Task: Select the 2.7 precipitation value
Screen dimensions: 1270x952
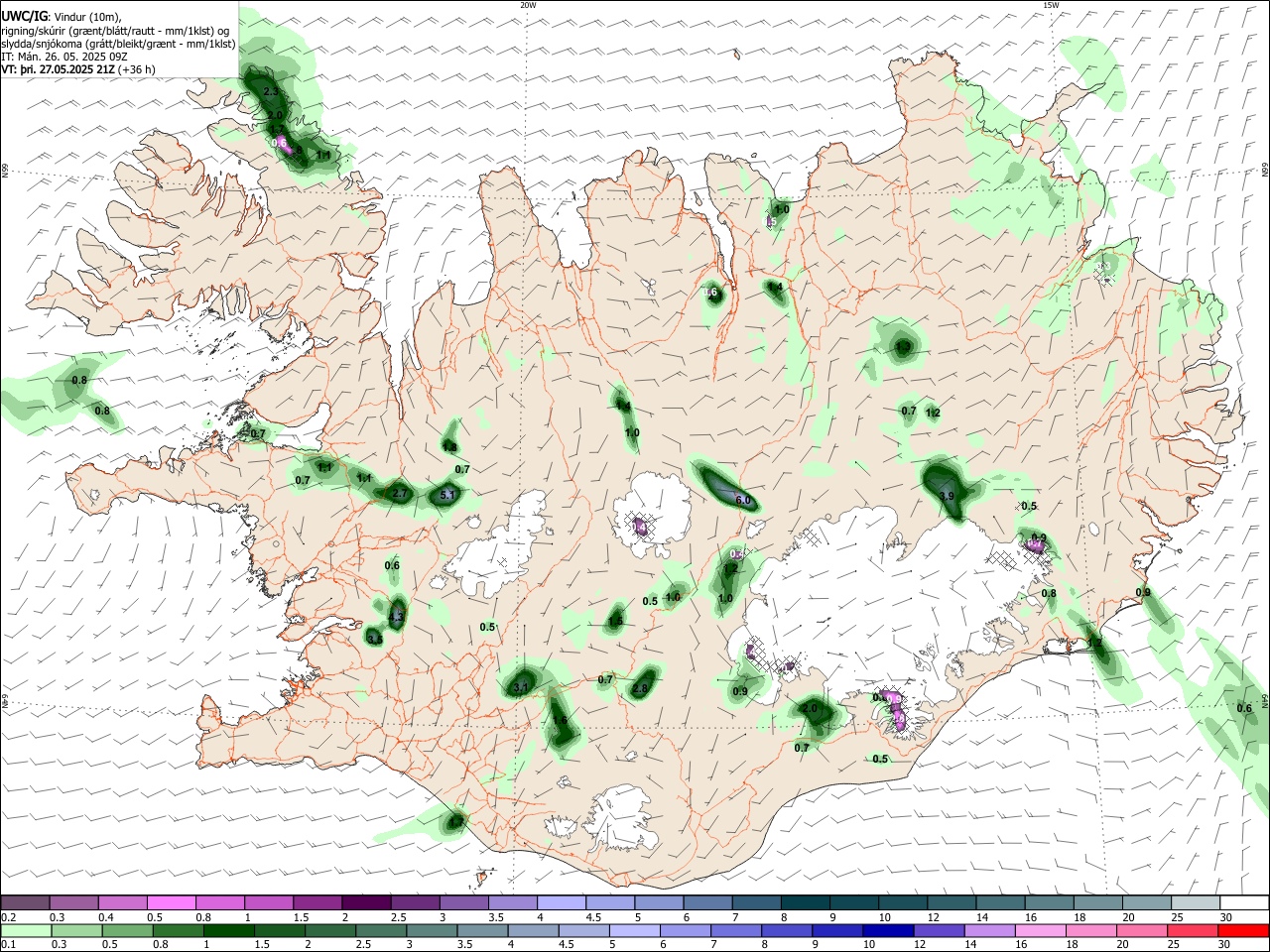Action: click(x=400, y=493)
